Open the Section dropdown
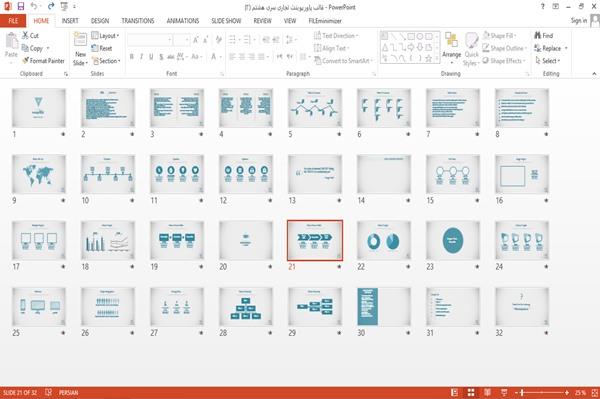Screen dimensions: 600x399 click(x=106, y=61)
